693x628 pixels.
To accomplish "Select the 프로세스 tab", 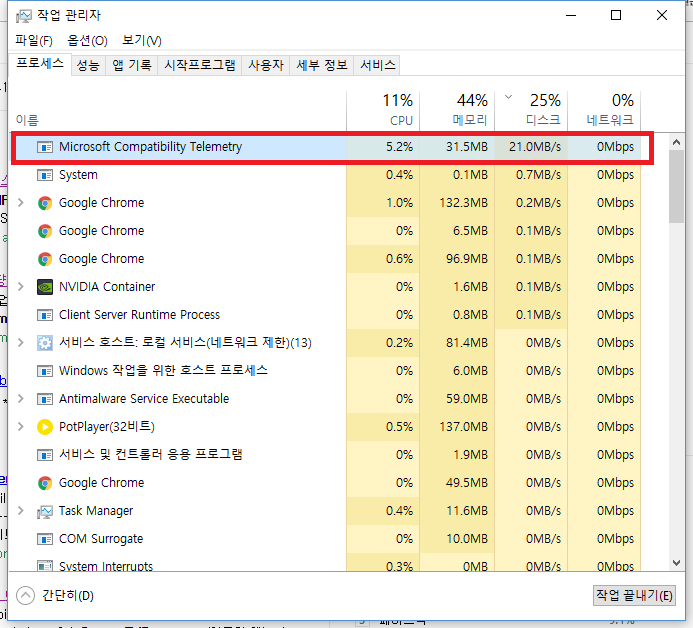I will (x=40, y=64).
